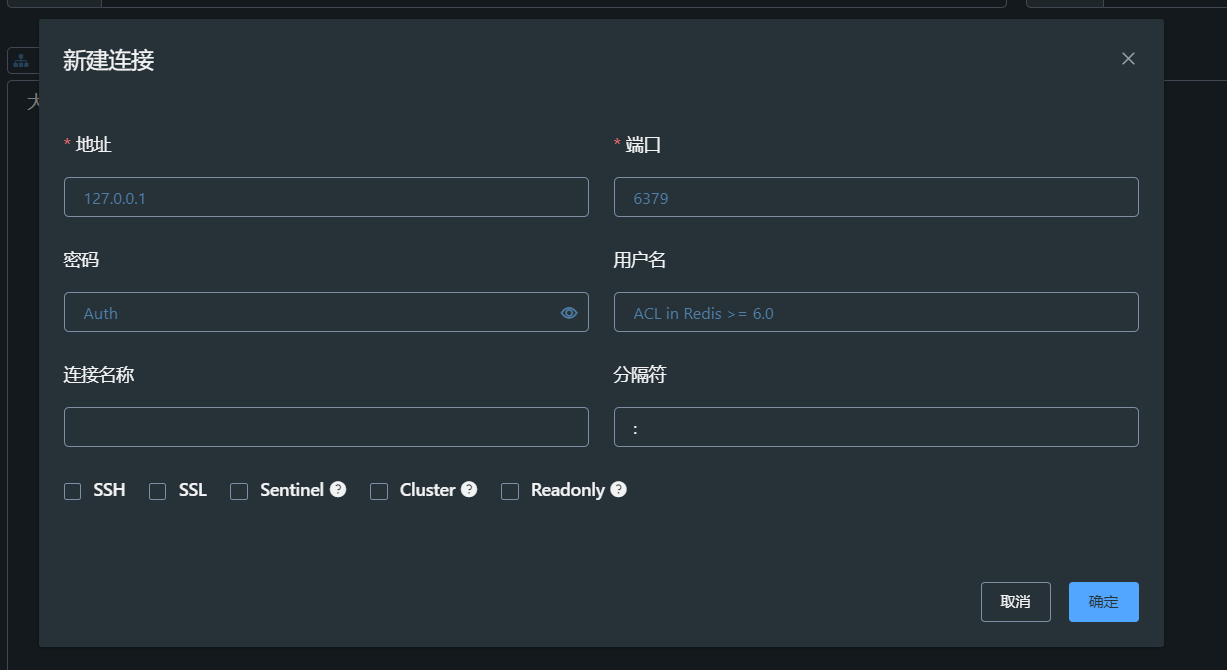Open the Sentinel help question-mark icon
Image resolution: width=1227 pixels, height=670 pixels.
[338, 489]
